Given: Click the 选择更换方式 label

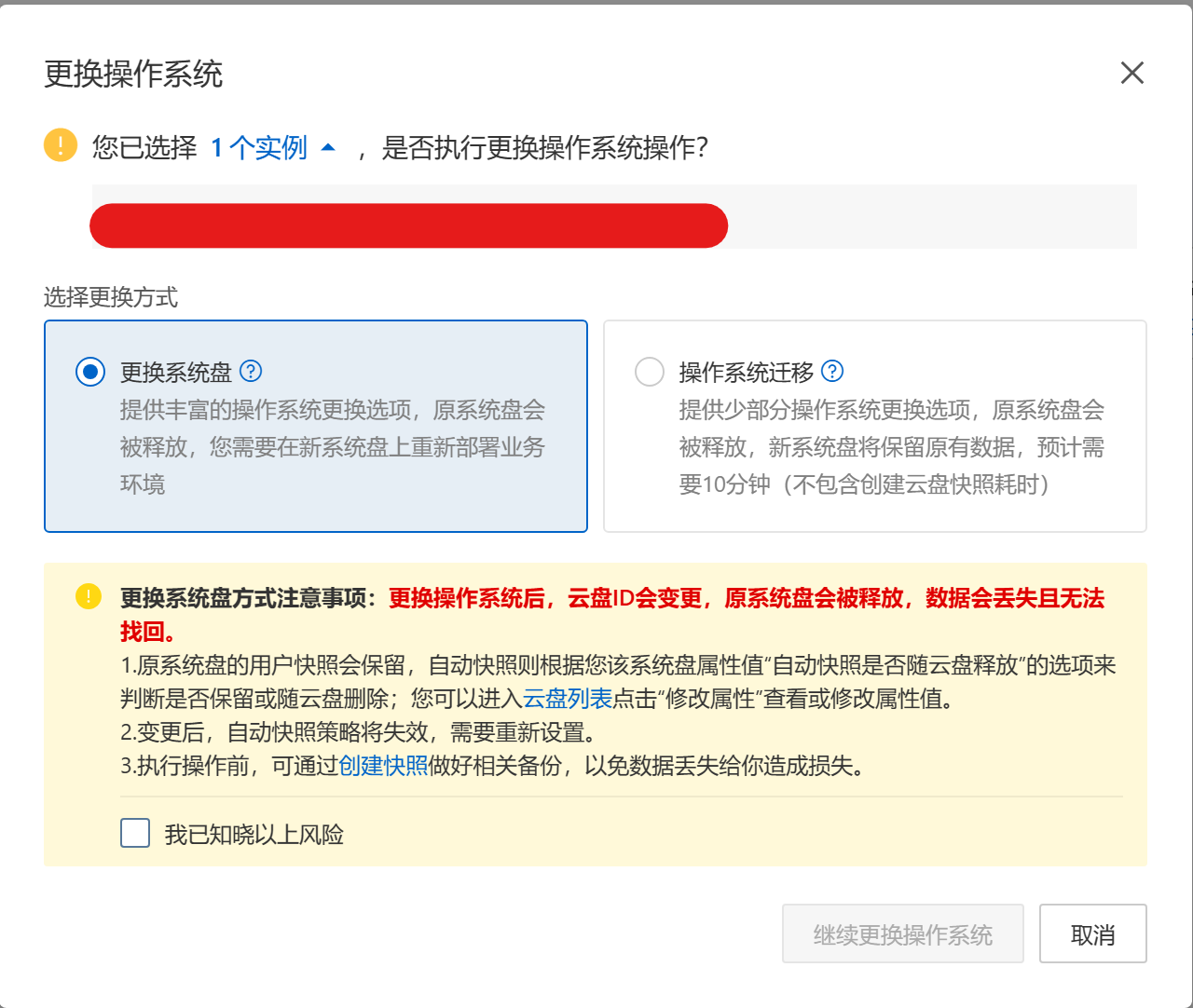Looking at the screenshot, I should pyautogui.click(x=111, y=297).
